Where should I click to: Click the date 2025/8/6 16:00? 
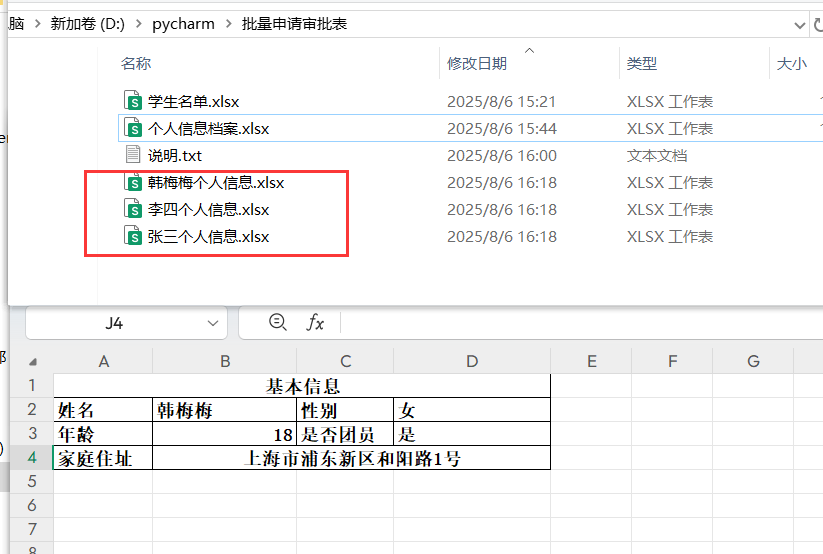(x=501, y=156)
